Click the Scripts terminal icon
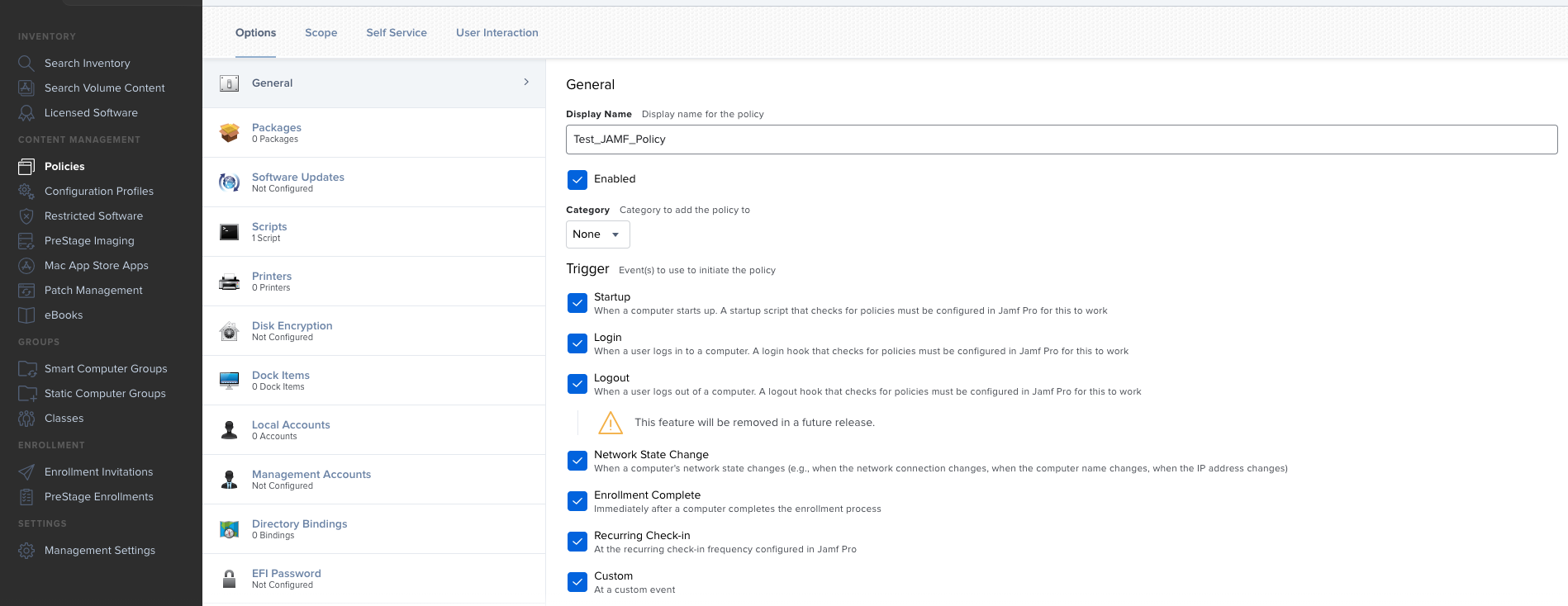The width and height of the screenshot is (1568, 606). click(x=230, y=232)
